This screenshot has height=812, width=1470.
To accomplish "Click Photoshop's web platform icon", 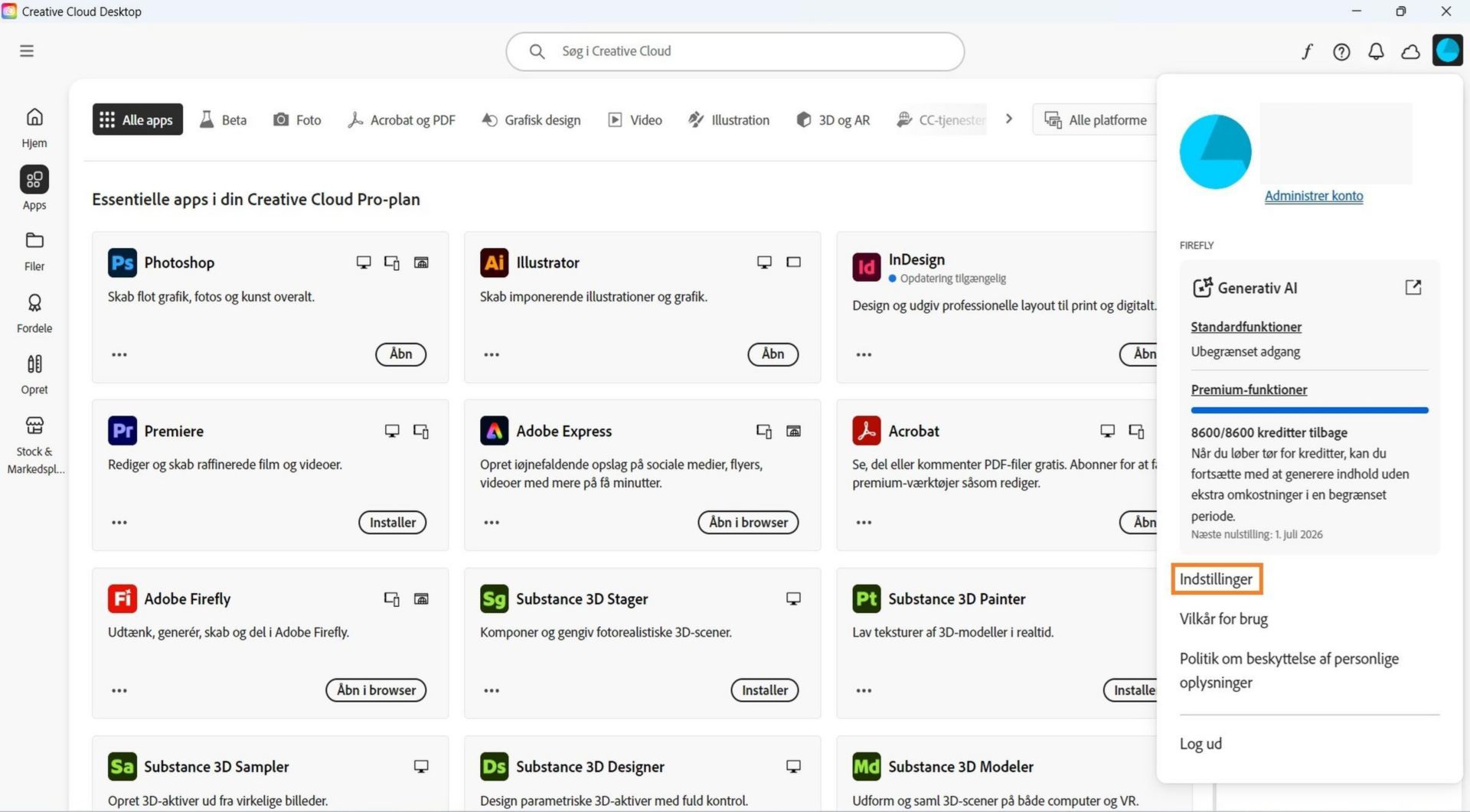I will (421, 263).
